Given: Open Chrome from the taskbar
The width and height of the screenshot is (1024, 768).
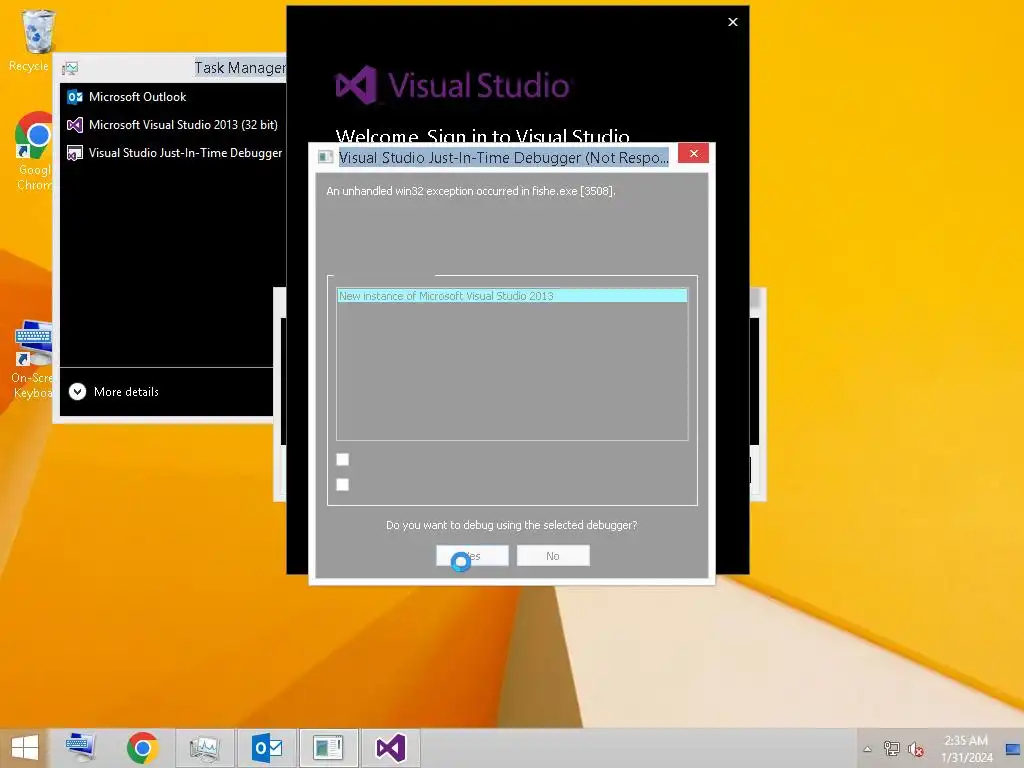Looking at the screenshot, I should pos(142,748).
